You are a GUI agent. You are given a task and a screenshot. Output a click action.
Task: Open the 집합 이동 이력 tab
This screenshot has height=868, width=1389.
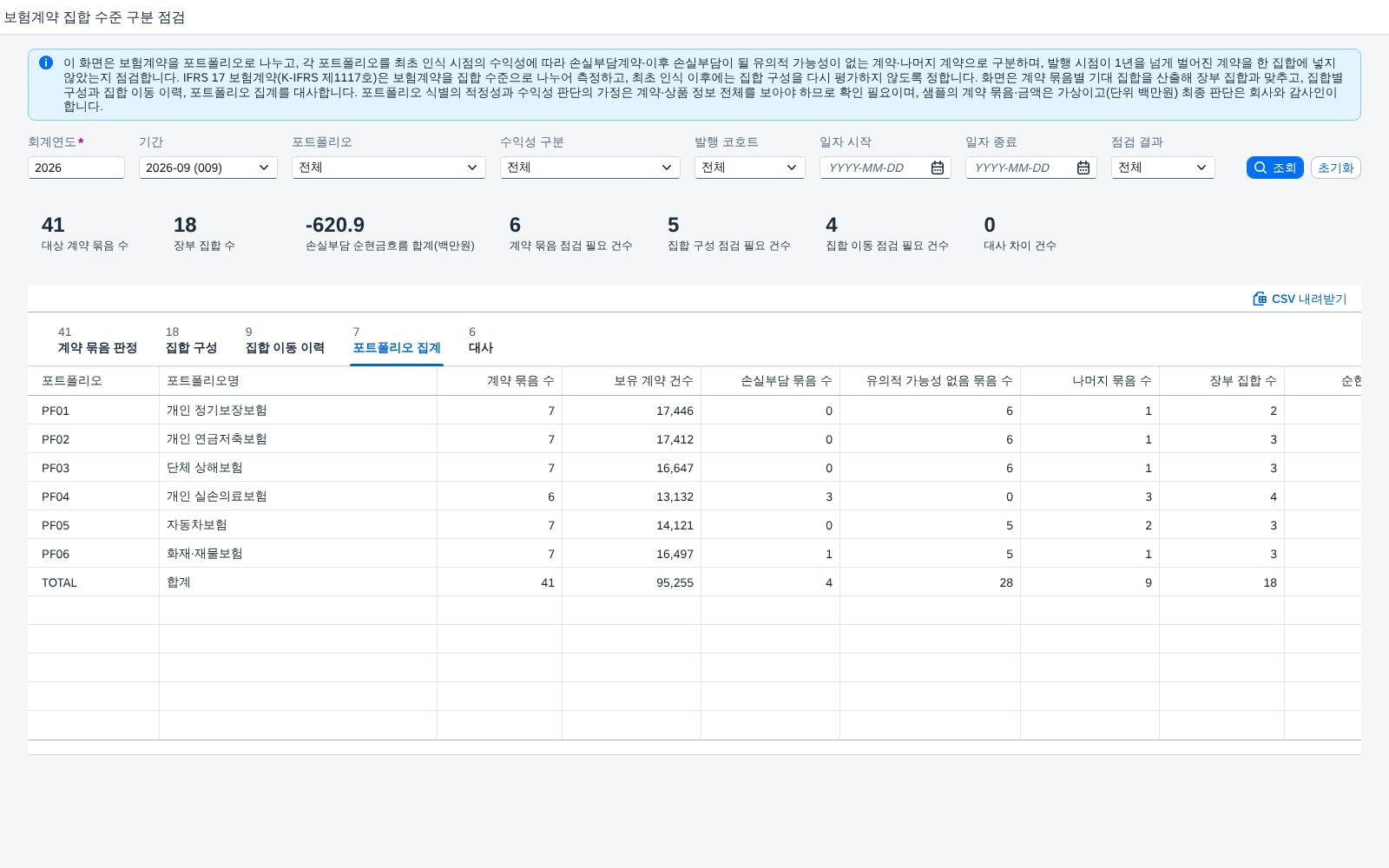(x=285, y=340)
